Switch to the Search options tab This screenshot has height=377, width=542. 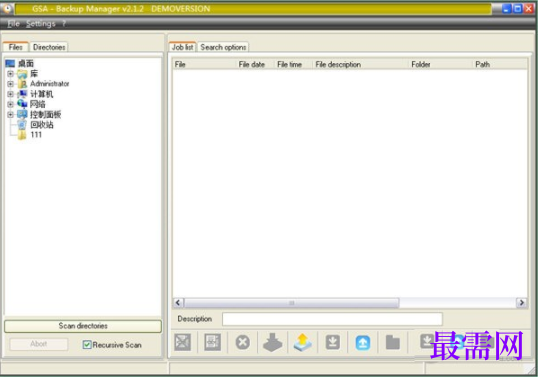(223, 47)
